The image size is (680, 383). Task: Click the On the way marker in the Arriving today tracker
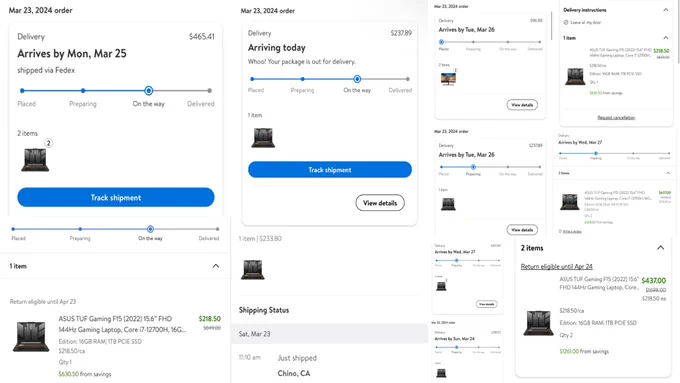click(x=357, y=79)
